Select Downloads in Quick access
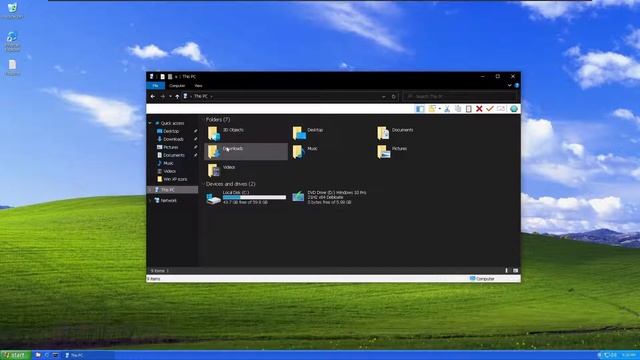This screenshot has width=640, height=360. [173, 139]
